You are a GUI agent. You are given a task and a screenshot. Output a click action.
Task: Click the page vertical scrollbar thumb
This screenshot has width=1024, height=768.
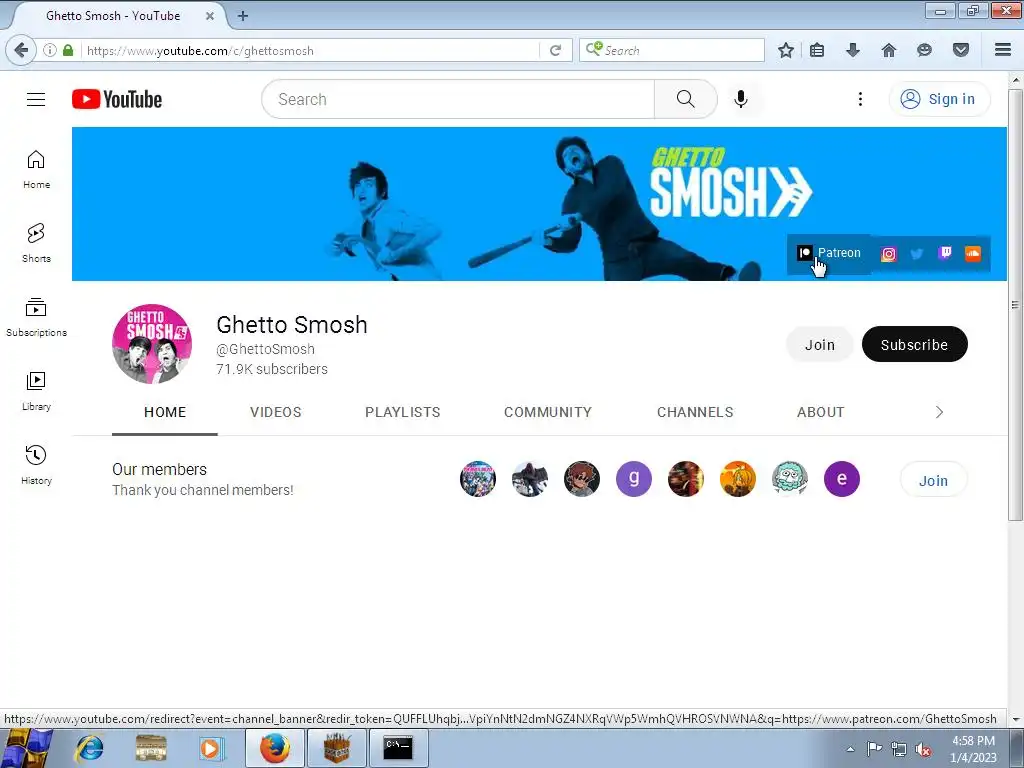pyautogui.click(x=1015, y=304)
